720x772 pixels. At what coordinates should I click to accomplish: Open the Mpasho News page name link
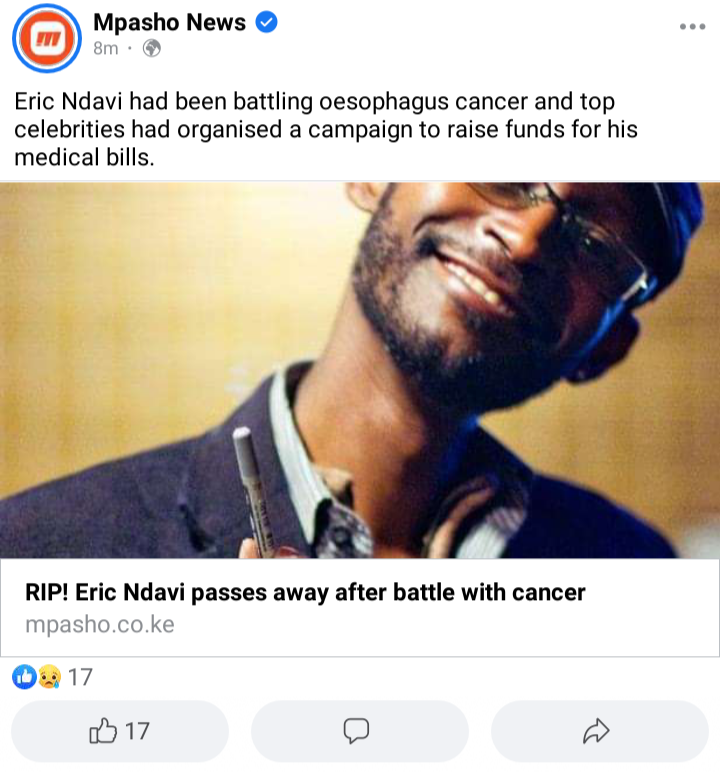click(x=169, y=22)
